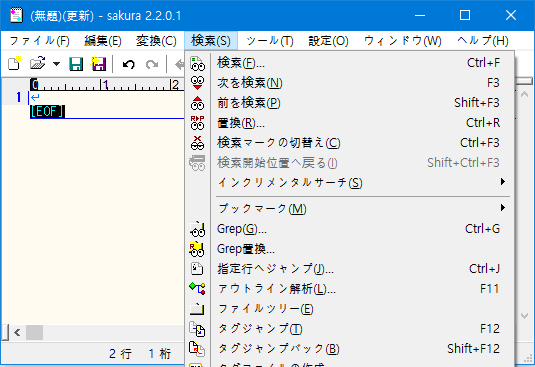Screen dimensions: 535x367
Task: Click the Undo arrow icon
Action: (x=129, y=64)
